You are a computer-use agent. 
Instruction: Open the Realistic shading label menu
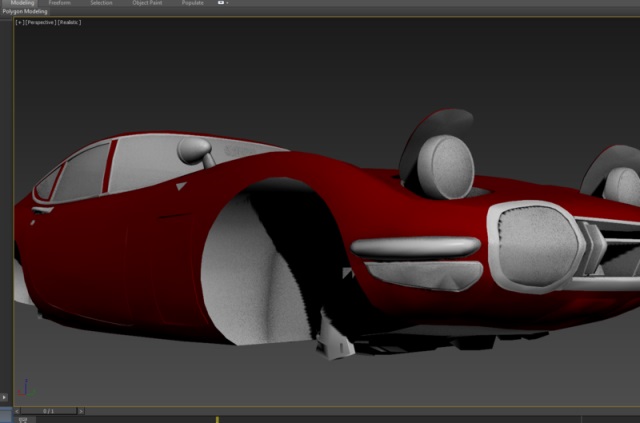pos(69,22)
